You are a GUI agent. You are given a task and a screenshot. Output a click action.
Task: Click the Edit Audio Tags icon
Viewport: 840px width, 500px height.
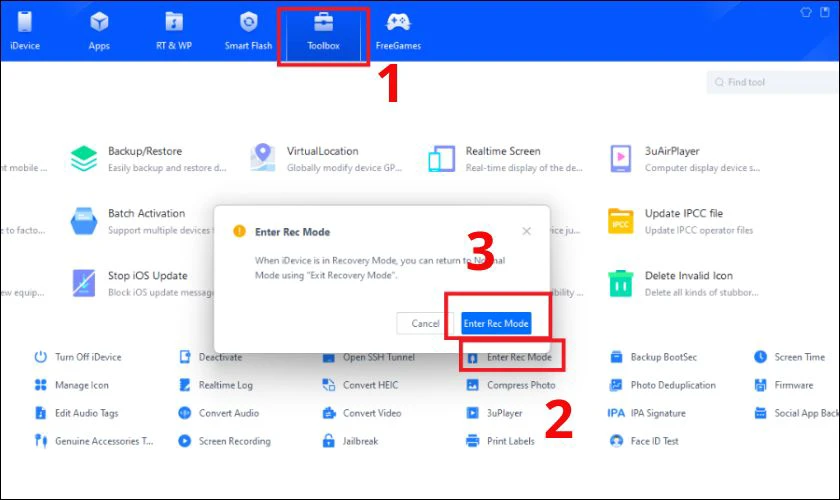(x=41, y=413)
